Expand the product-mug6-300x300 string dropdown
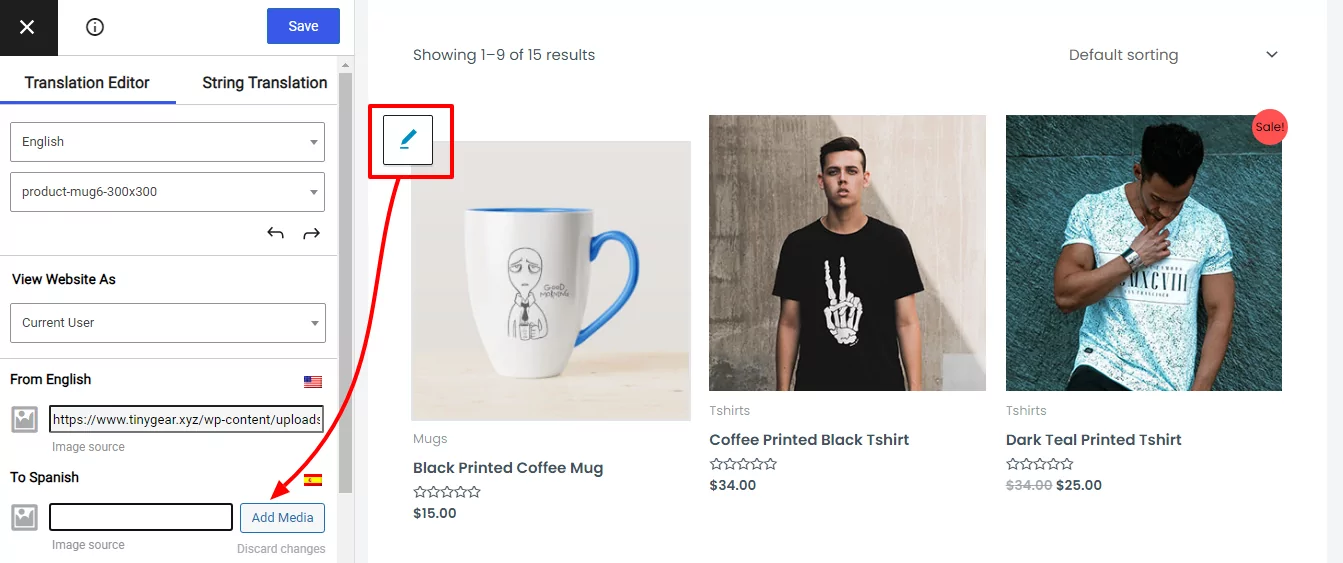This screenshot has width=1343, height=563. [167, 192]
